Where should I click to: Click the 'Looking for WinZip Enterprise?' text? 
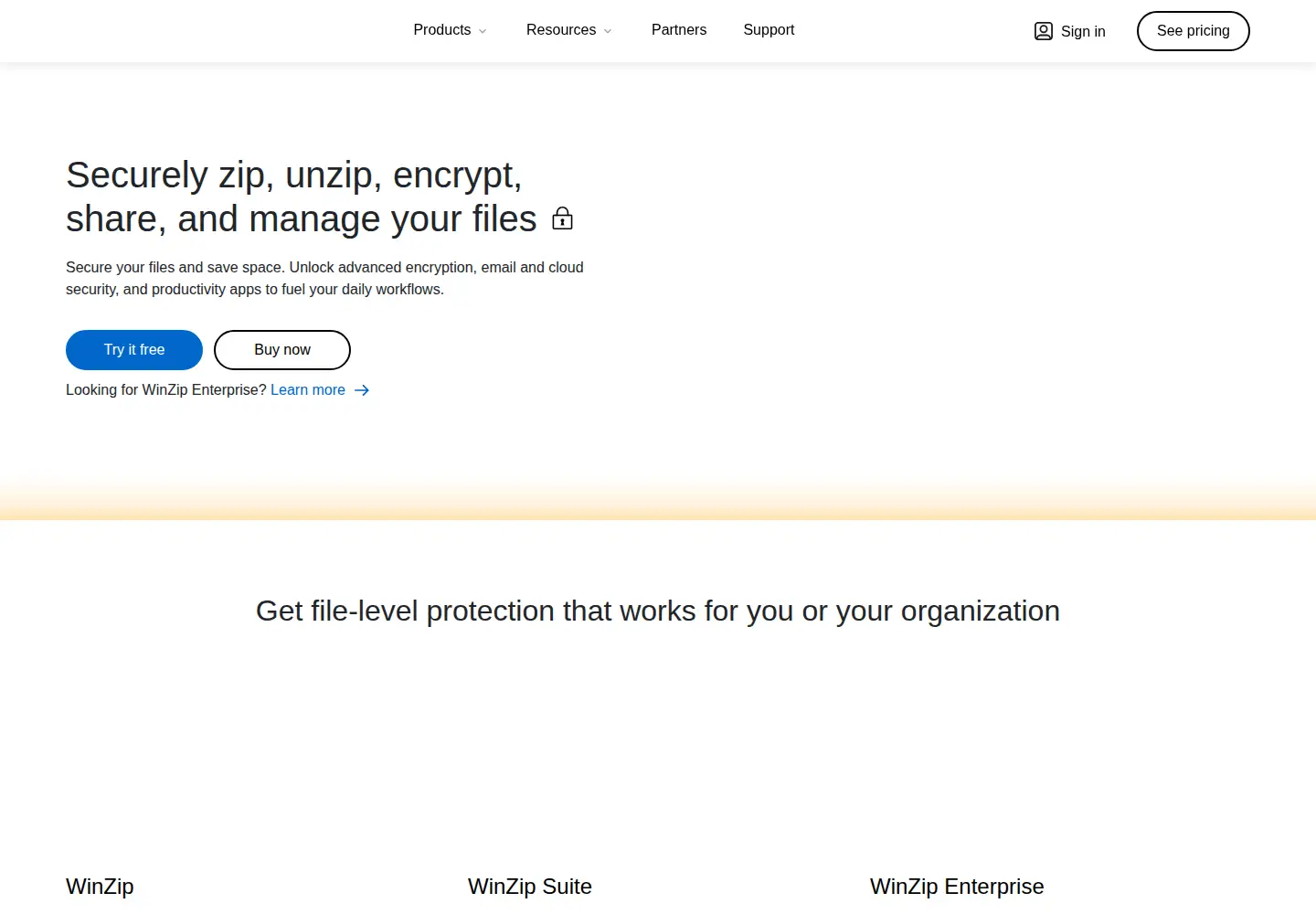click(x=166, y=390)
